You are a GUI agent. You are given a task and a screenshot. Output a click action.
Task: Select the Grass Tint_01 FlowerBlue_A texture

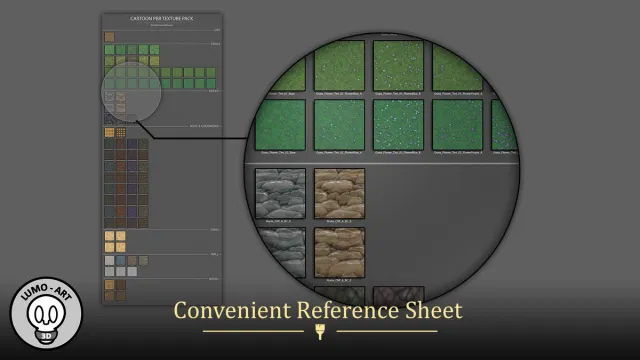[x=339, y=66]
